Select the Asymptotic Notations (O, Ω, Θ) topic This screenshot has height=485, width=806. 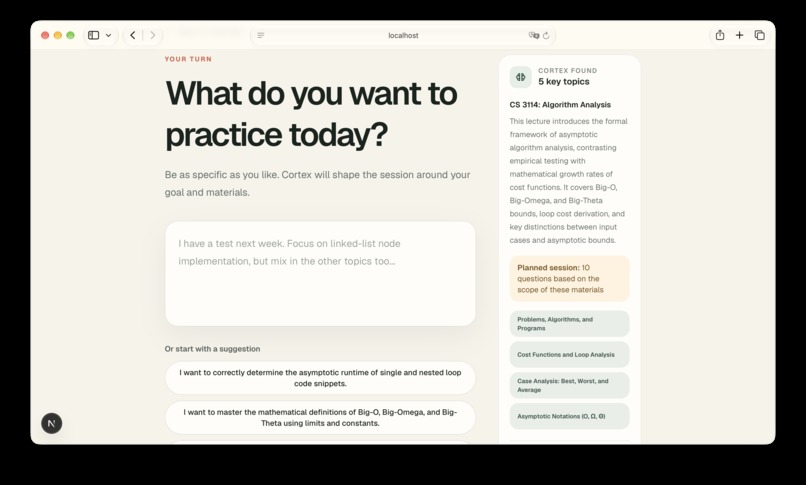[x=570, y=416]
